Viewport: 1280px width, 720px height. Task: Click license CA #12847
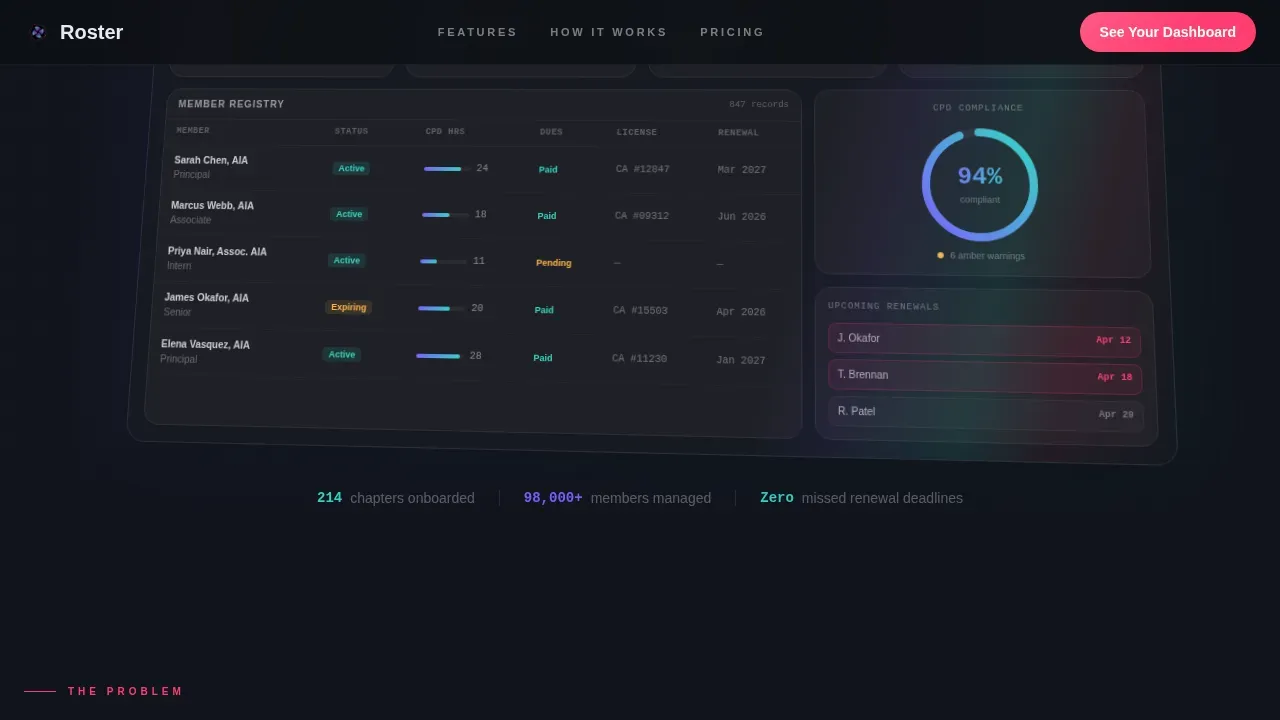(643, 170)
